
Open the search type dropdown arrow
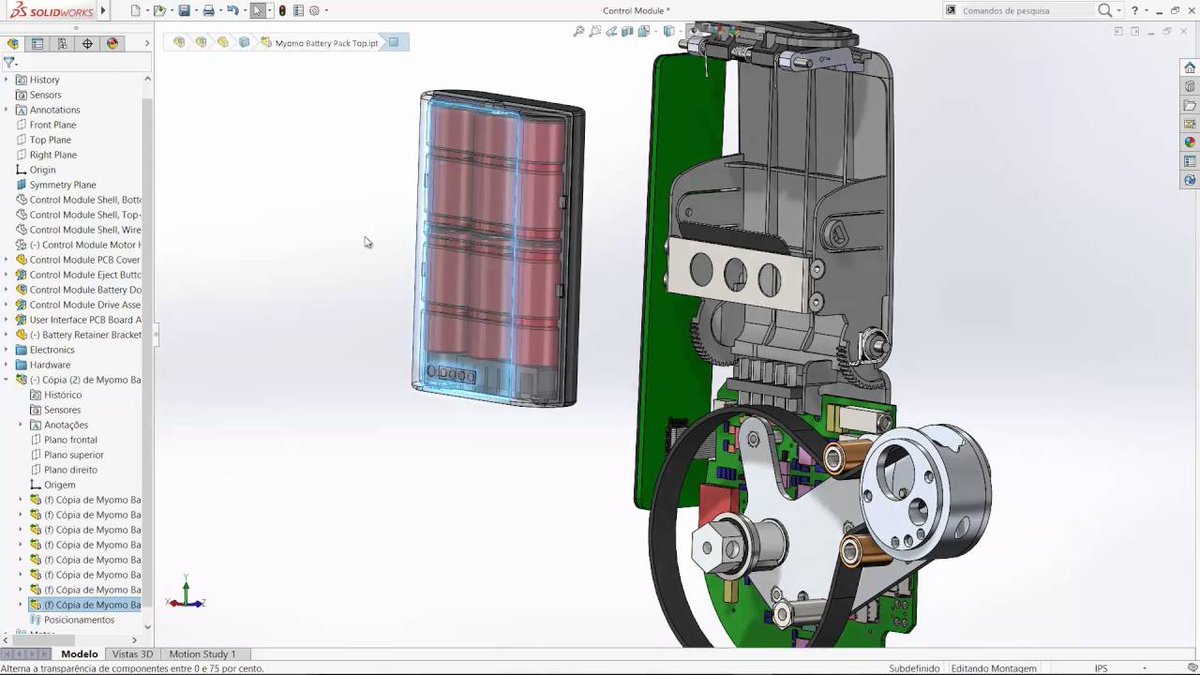tap(1119, 10)
